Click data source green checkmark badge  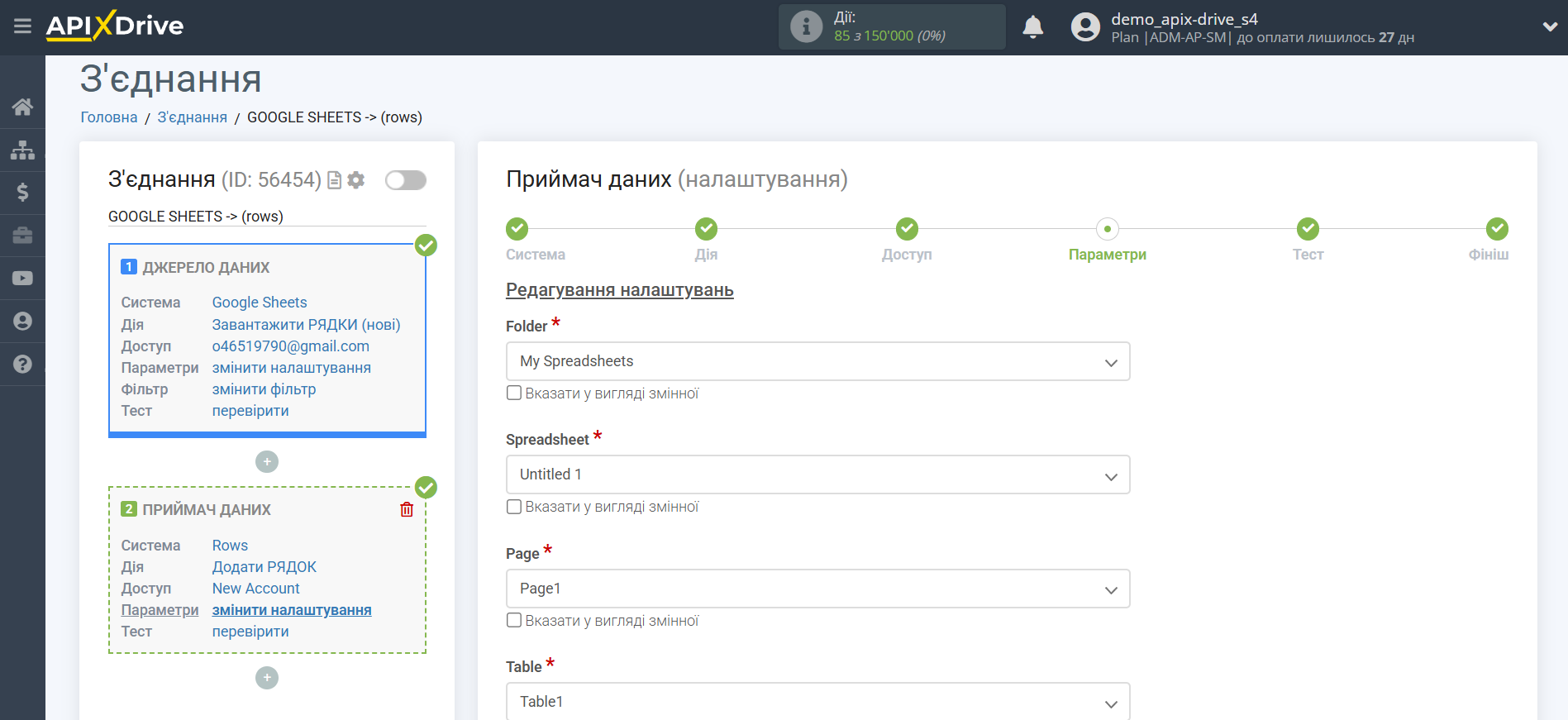pos(426,245)
